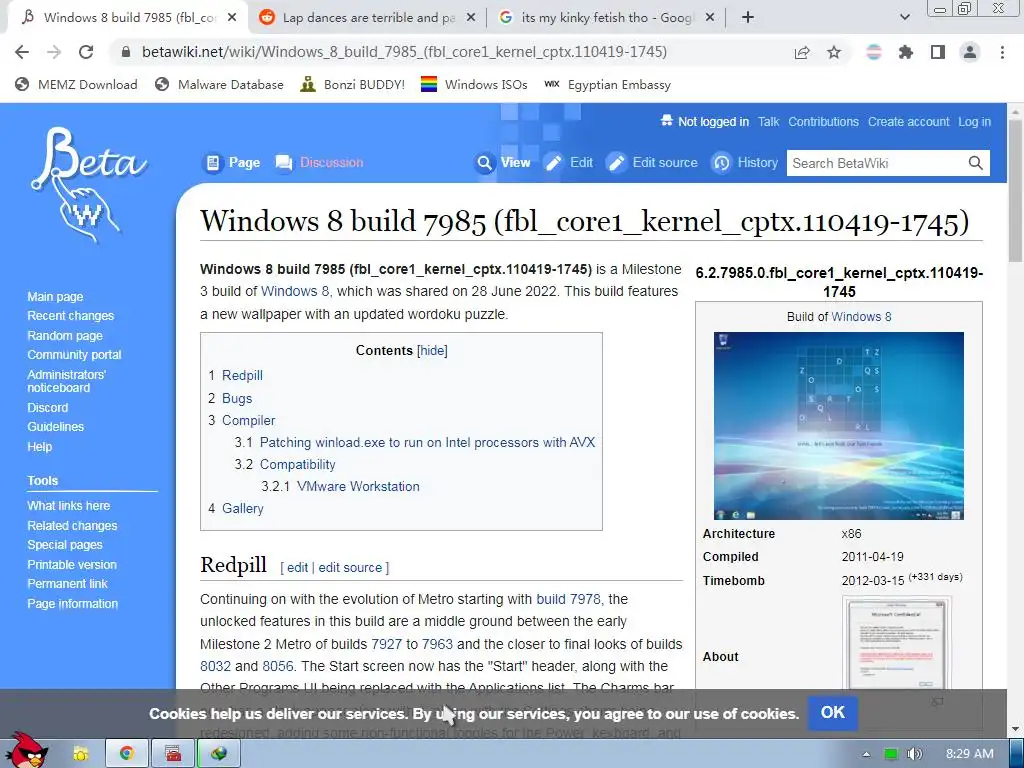
Task: Click the striped extension icon in toolbar
Action: [874, 52]
